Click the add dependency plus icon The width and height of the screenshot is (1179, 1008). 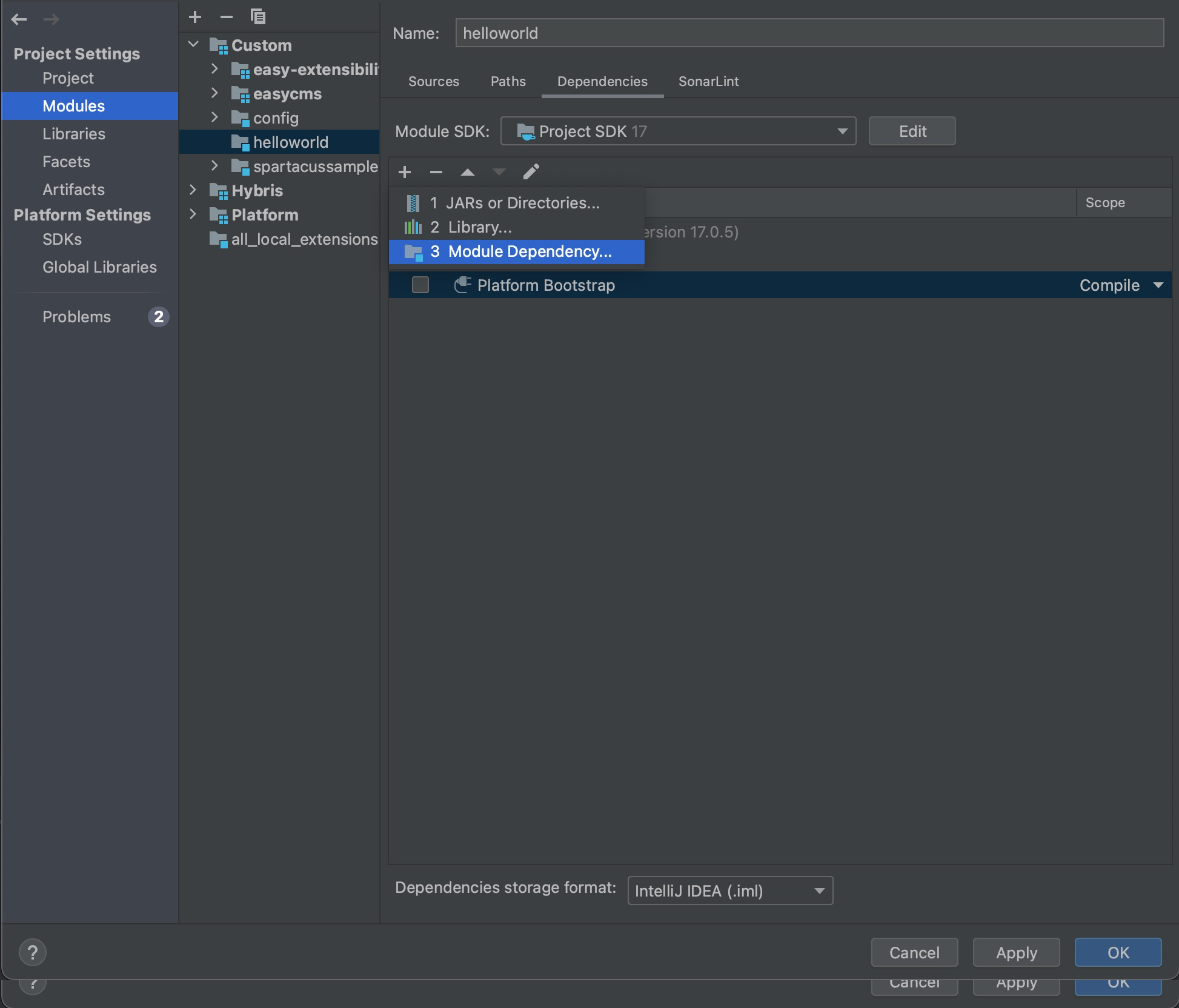pos(405,172)
